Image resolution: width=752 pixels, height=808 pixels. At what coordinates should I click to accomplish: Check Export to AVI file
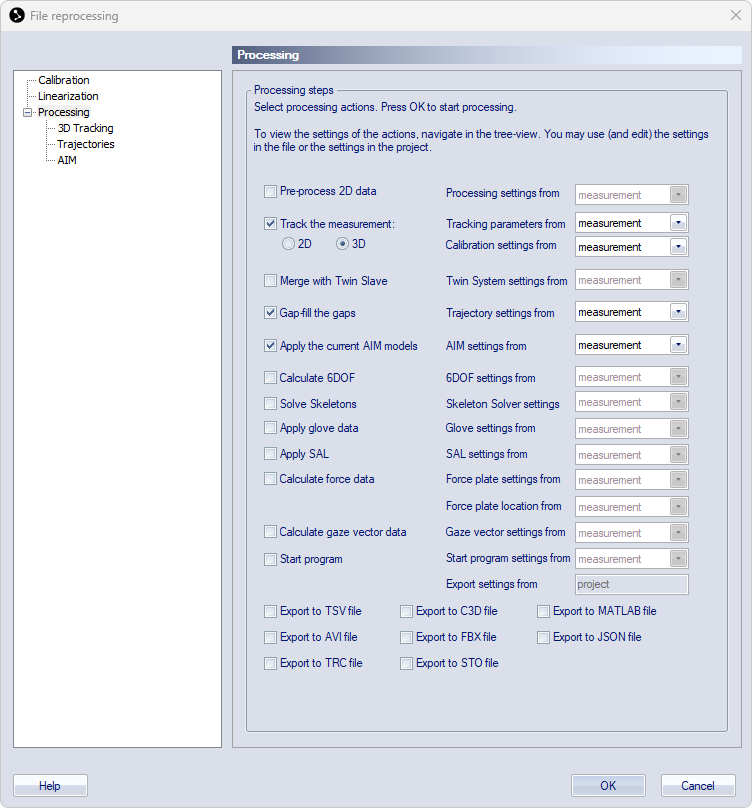point(270,637)
